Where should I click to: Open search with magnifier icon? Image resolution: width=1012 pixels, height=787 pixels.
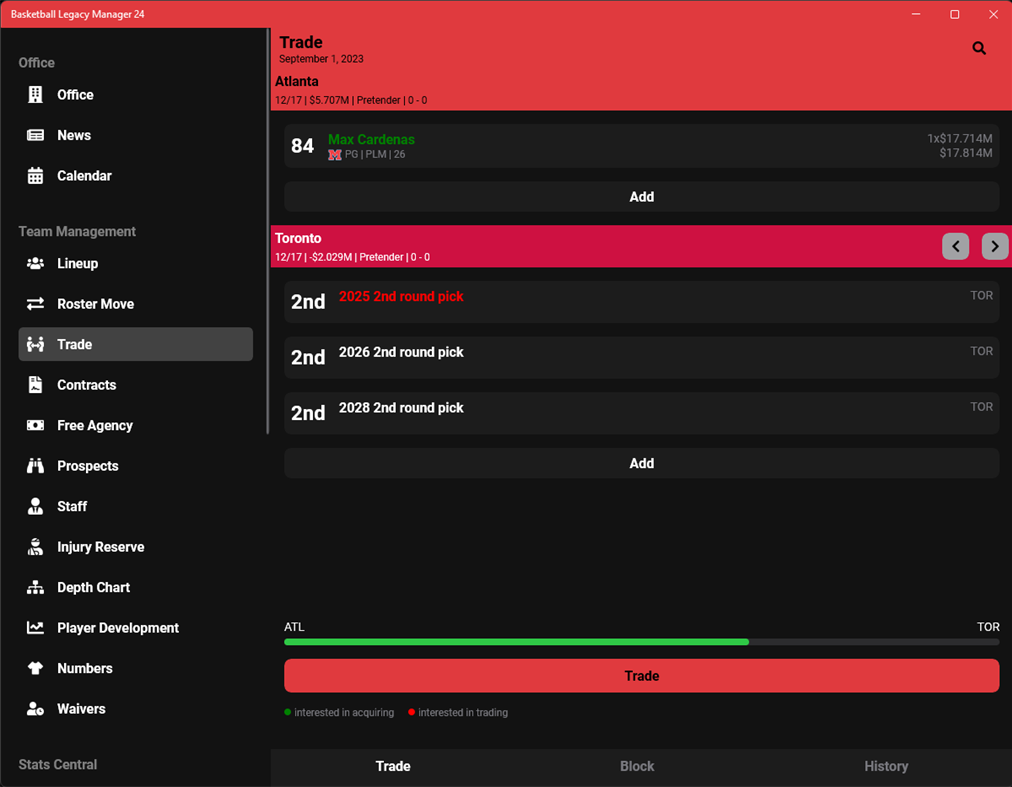pos(979,48)
